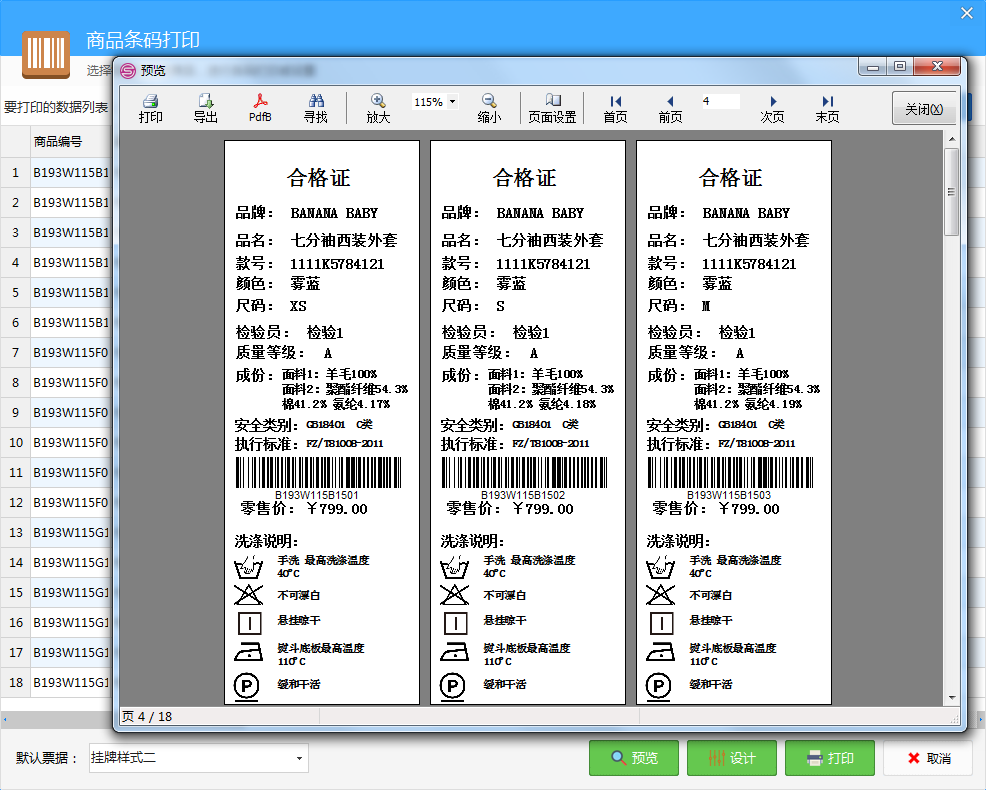This screenshot has width=986, height=790.
Task: Click the preview scrollbar down arrow
Action: (x=951, y=698)
